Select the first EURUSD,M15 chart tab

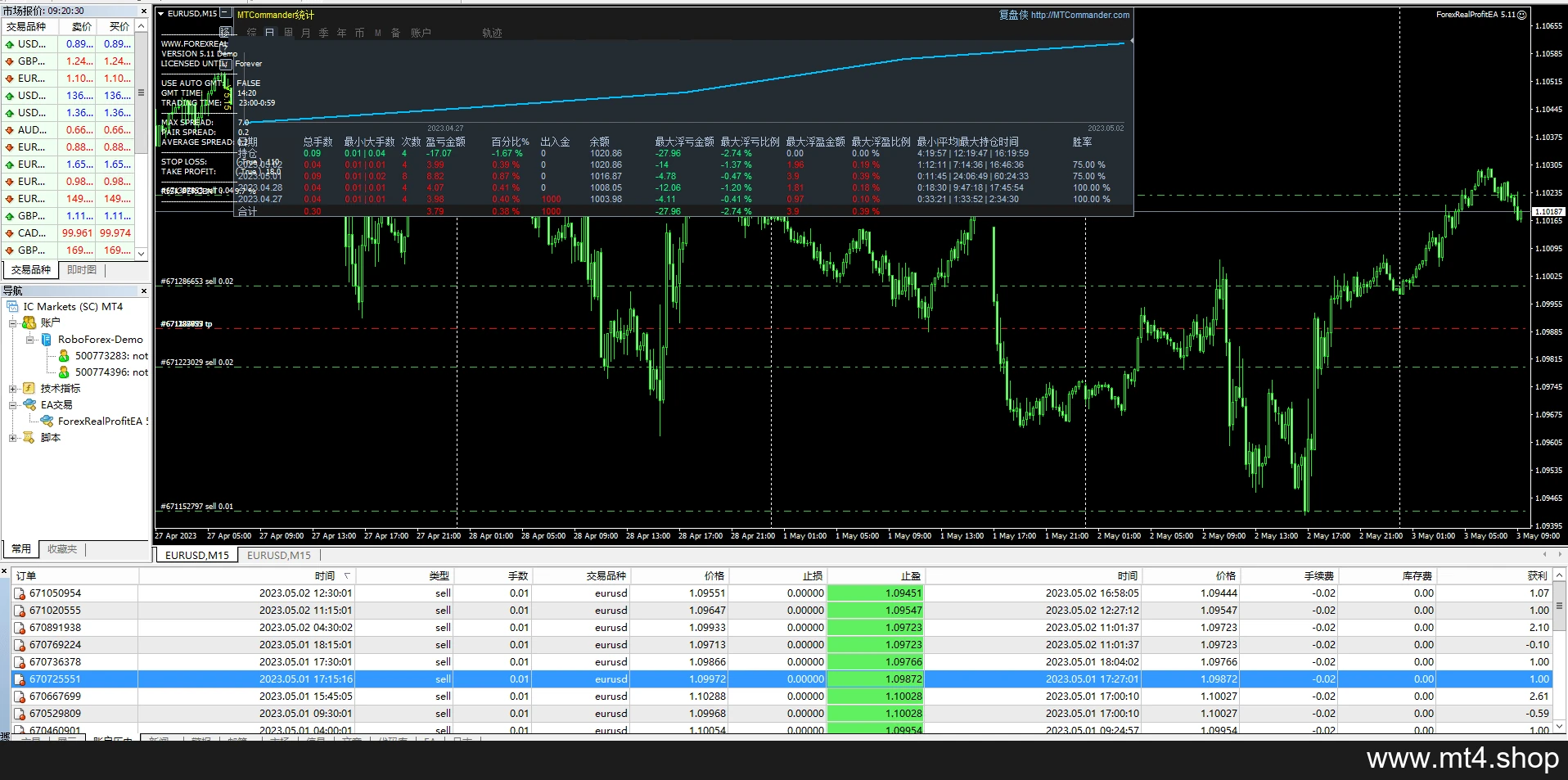tap(197, 555)
